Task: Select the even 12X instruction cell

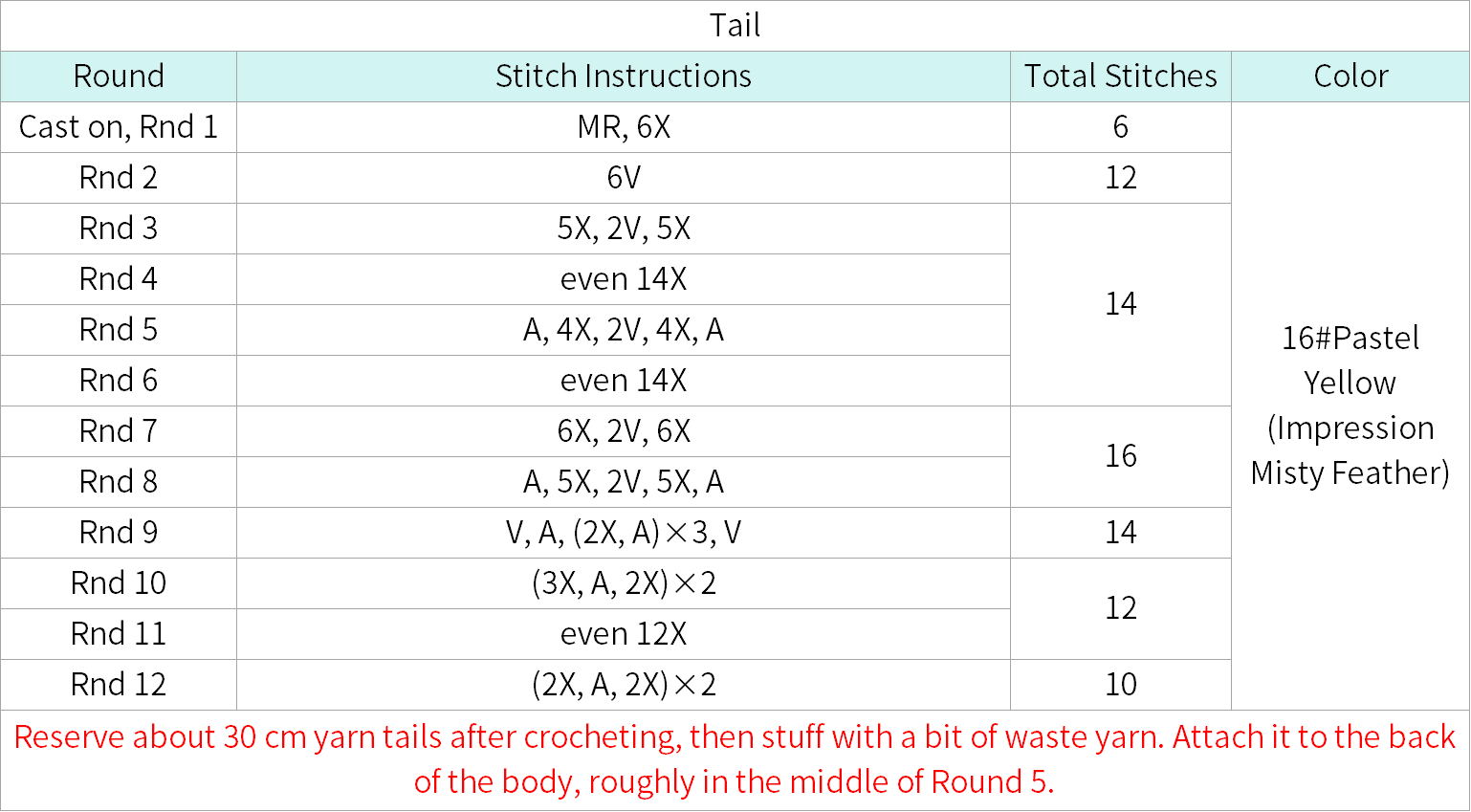Action: pos(624,634)
